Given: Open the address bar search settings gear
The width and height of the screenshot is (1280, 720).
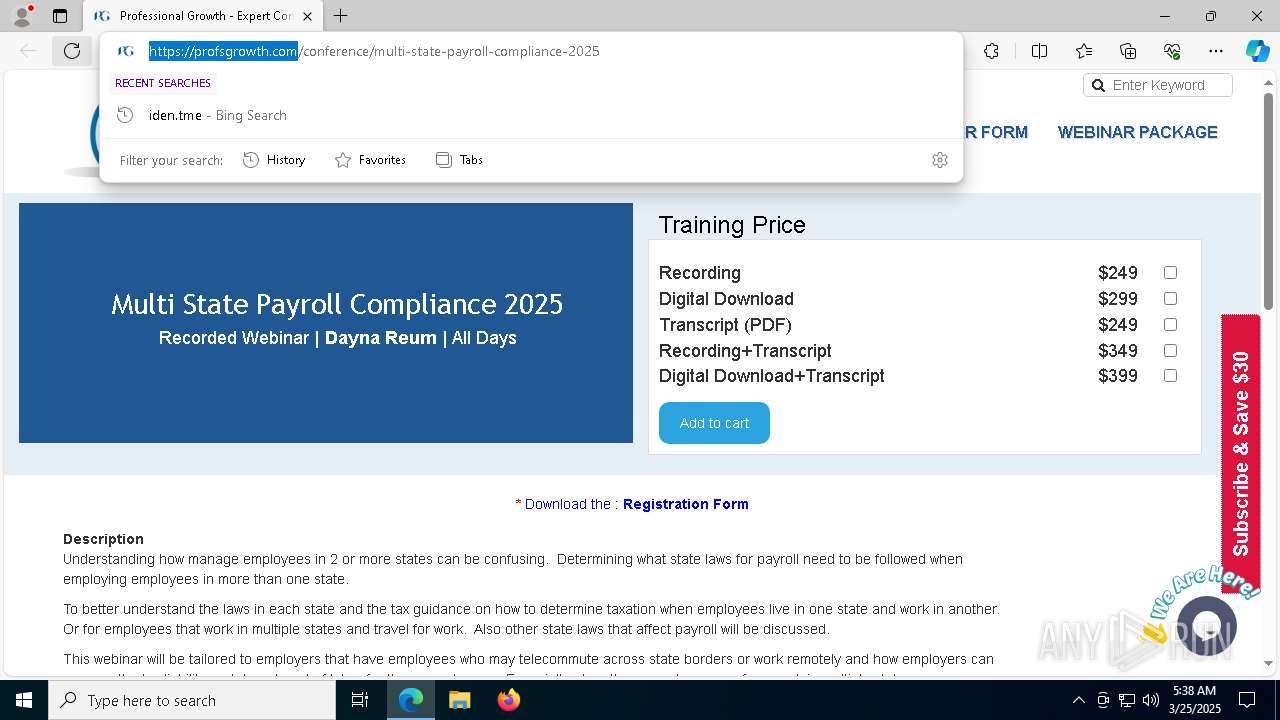Looking at the screenshot, I should pos(940,160).
